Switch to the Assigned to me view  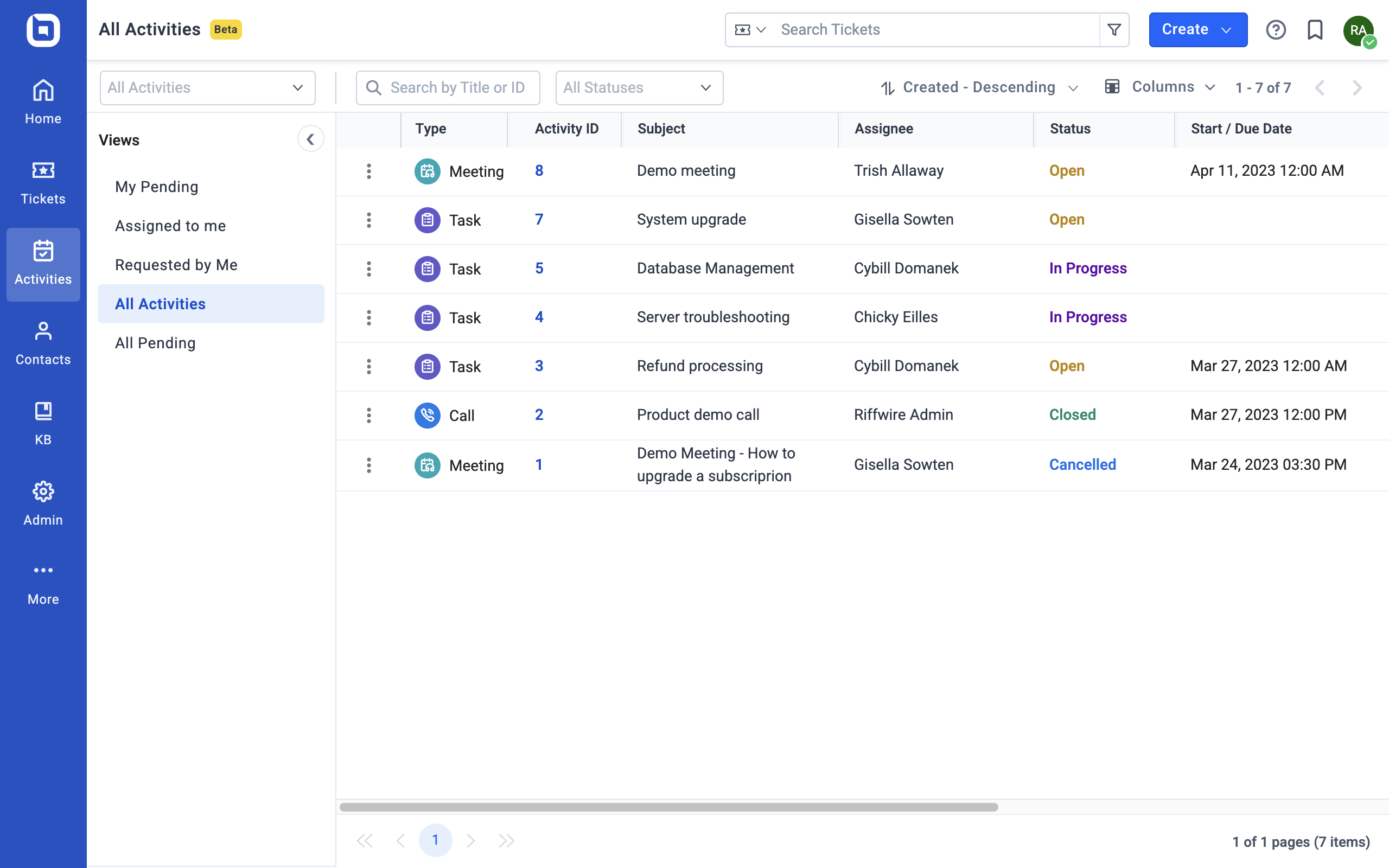pyautogui.click(x=170, y=226)
